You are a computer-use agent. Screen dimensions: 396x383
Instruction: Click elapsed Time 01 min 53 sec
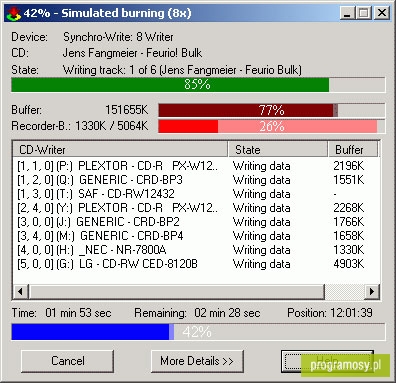pos(78,313)
